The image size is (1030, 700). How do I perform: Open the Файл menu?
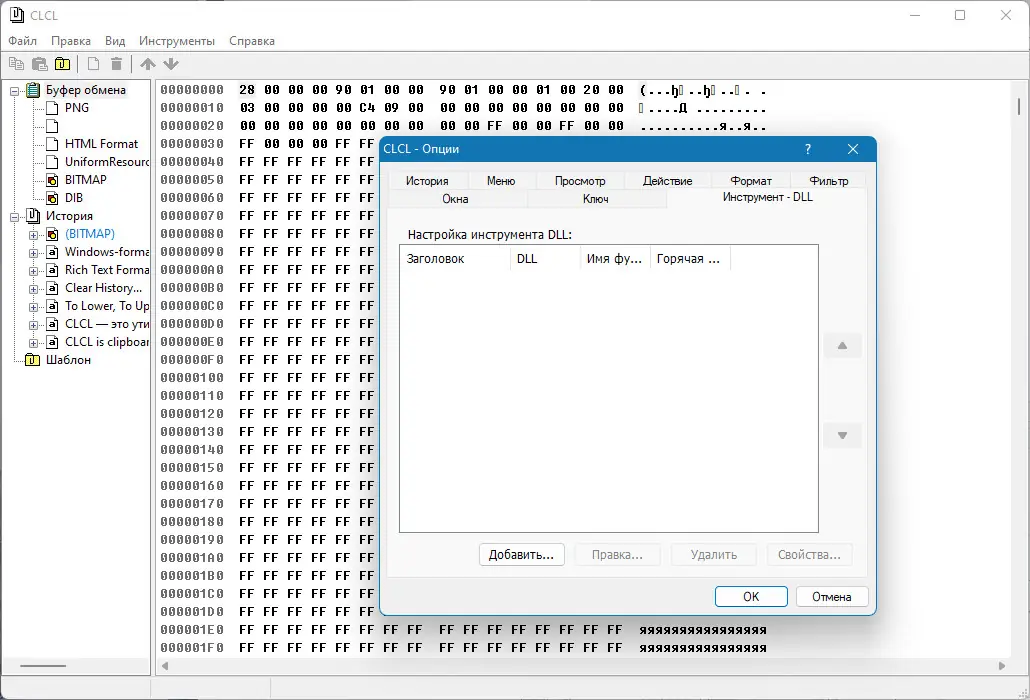pos(22,41)
